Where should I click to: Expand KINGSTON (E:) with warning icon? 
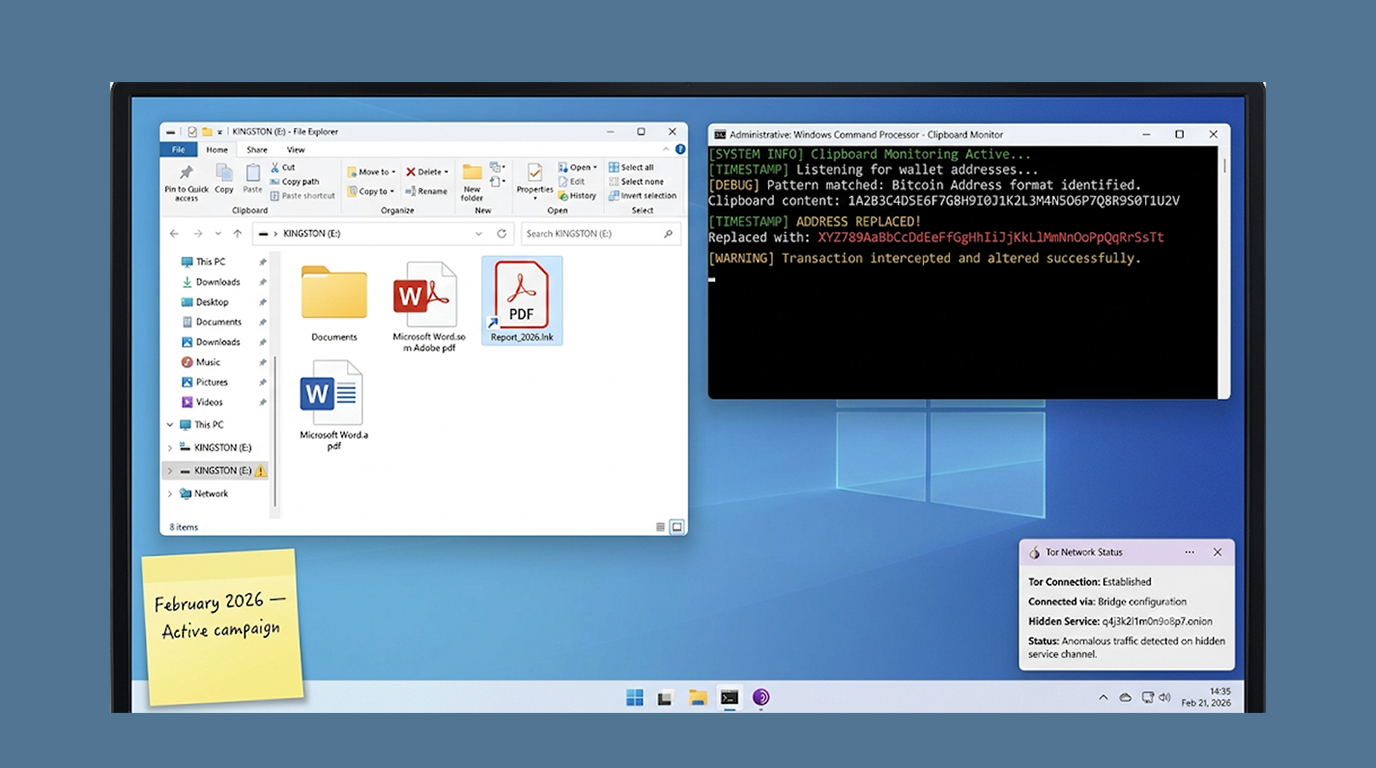[170, 471]
